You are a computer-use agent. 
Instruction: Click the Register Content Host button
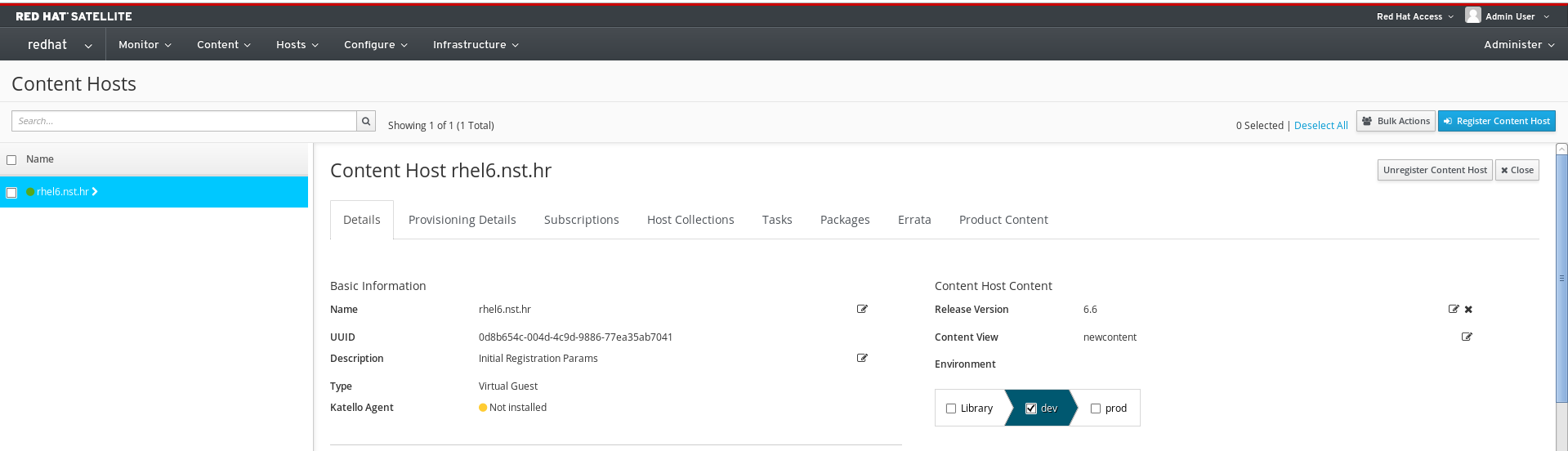pos(1496,121)
